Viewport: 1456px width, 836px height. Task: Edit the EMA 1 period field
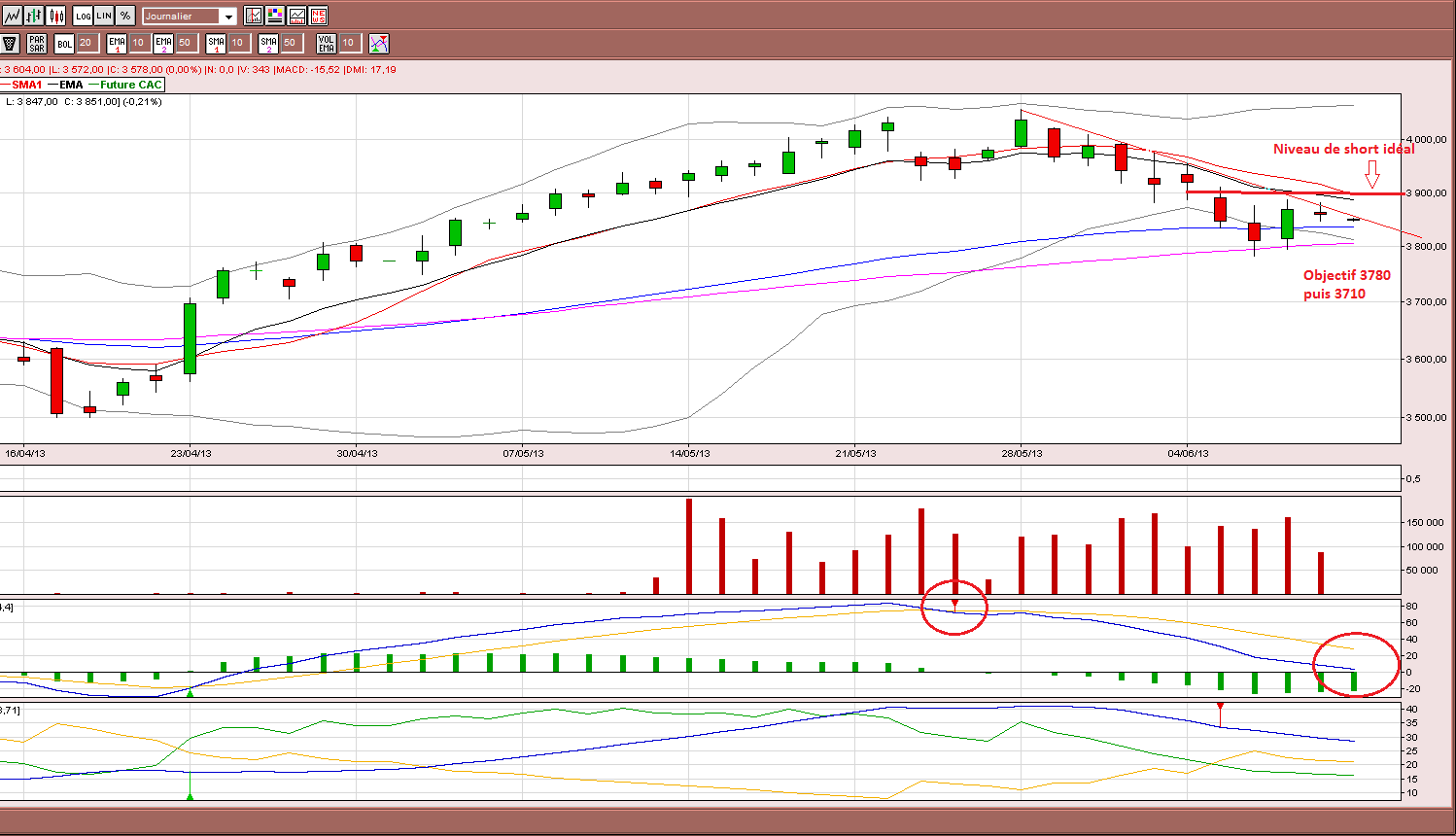coord(138,43)
